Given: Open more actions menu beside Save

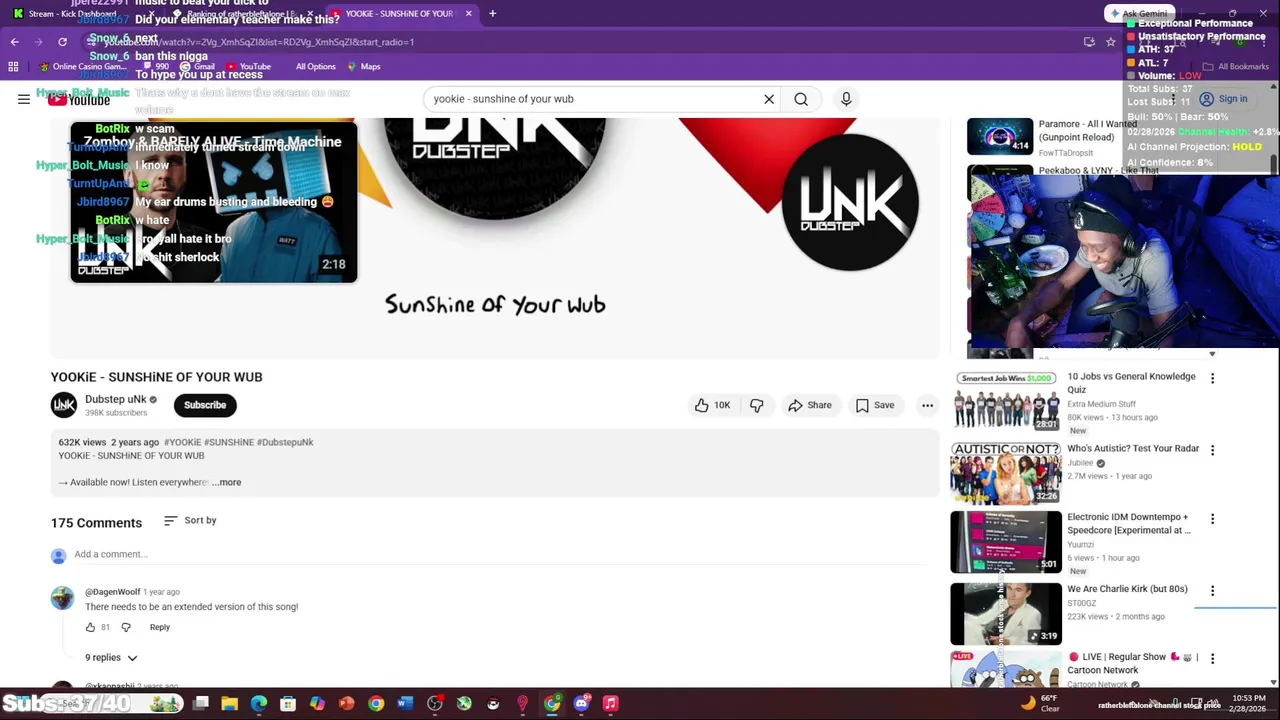Looking at the screenshot, I should click(927, 405).
